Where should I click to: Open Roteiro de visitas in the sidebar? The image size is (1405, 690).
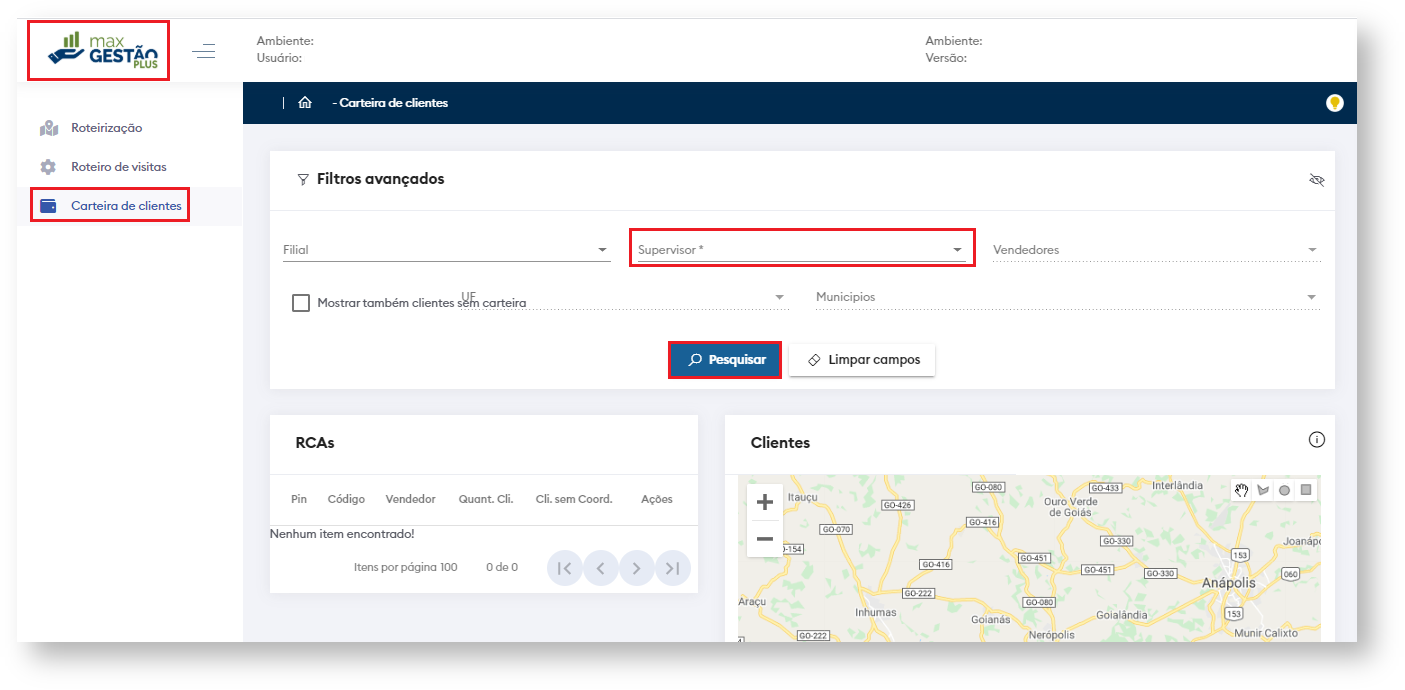[118, 167]
